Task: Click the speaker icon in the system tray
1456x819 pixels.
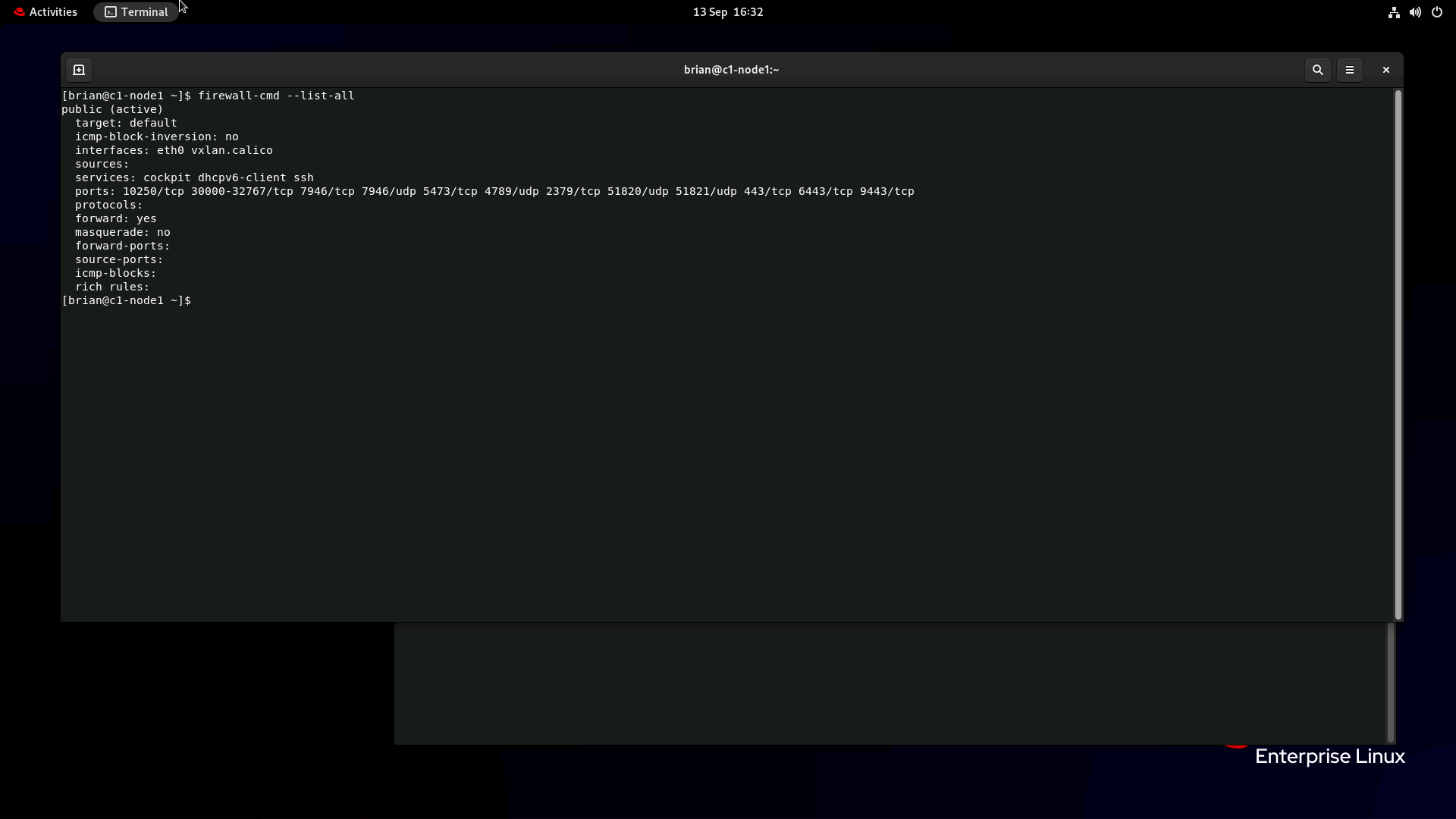Action: click(x=1415, y=12)
